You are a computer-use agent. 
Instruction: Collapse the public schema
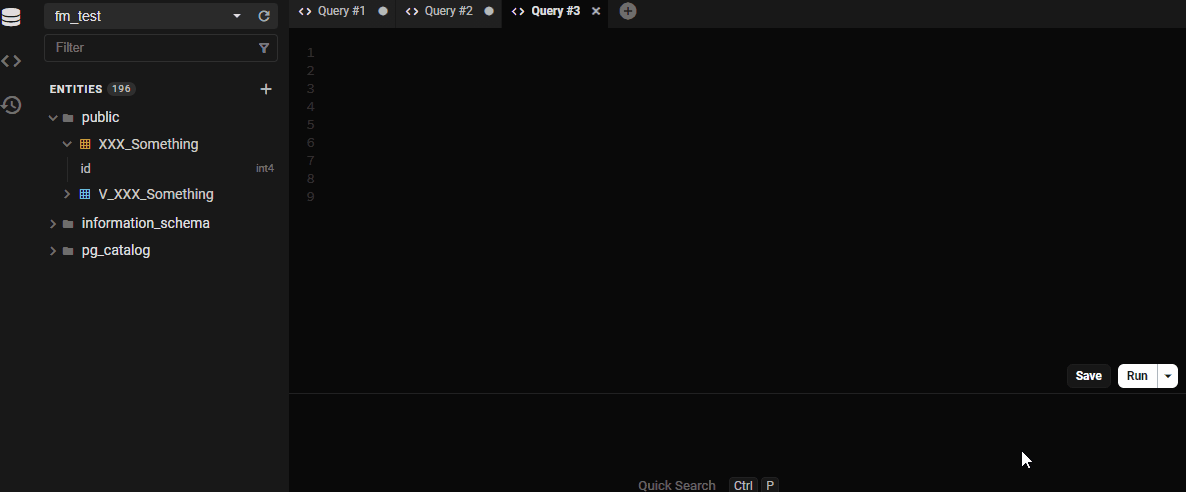53,118
